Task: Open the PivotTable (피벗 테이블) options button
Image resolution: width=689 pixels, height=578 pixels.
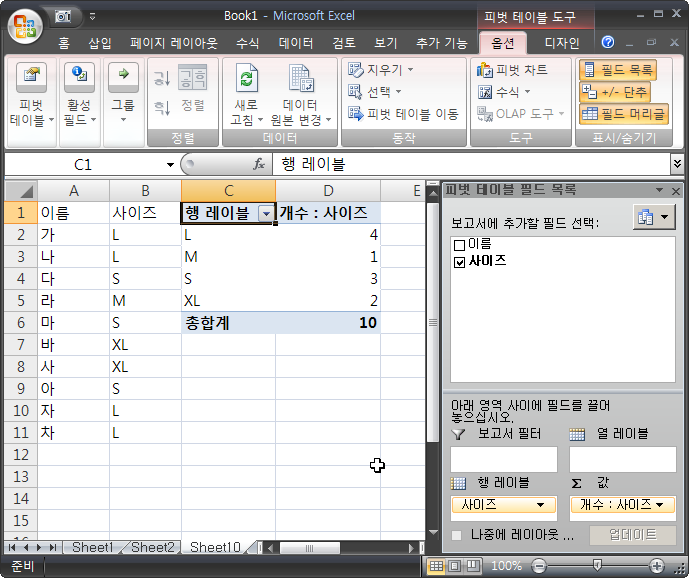Action: pyautogui.click(x=31, y=96)
